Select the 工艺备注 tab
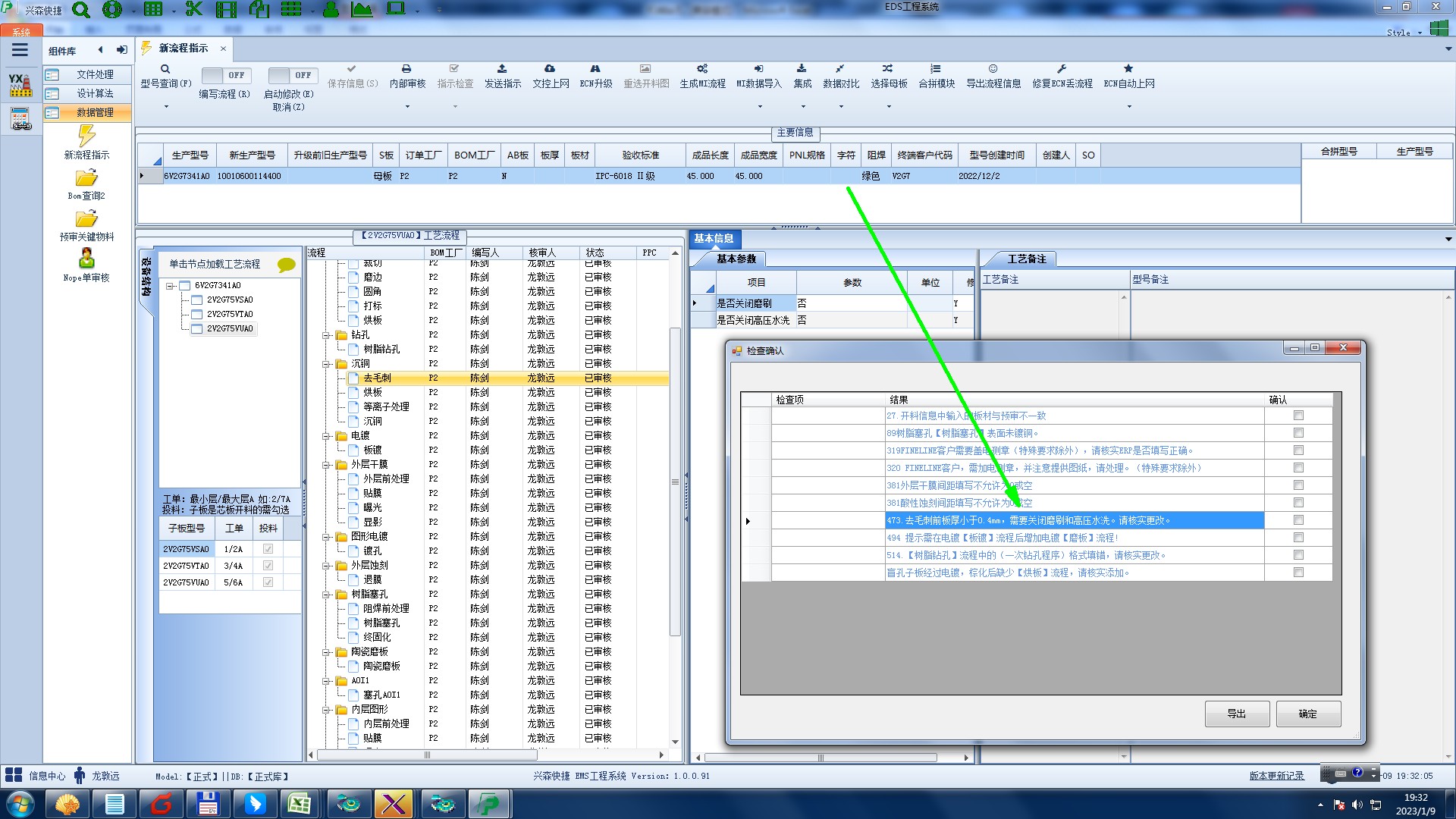 coord(1025,259)
